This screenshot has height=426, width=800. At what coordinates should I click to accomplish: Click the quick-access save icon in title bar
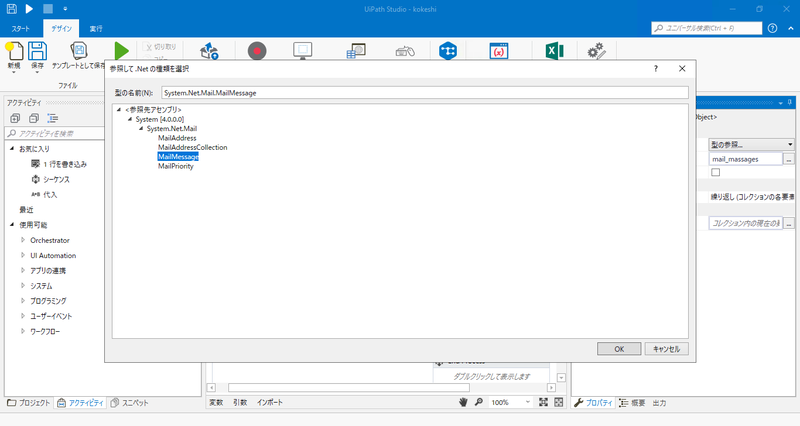click(x=11, y=9)
